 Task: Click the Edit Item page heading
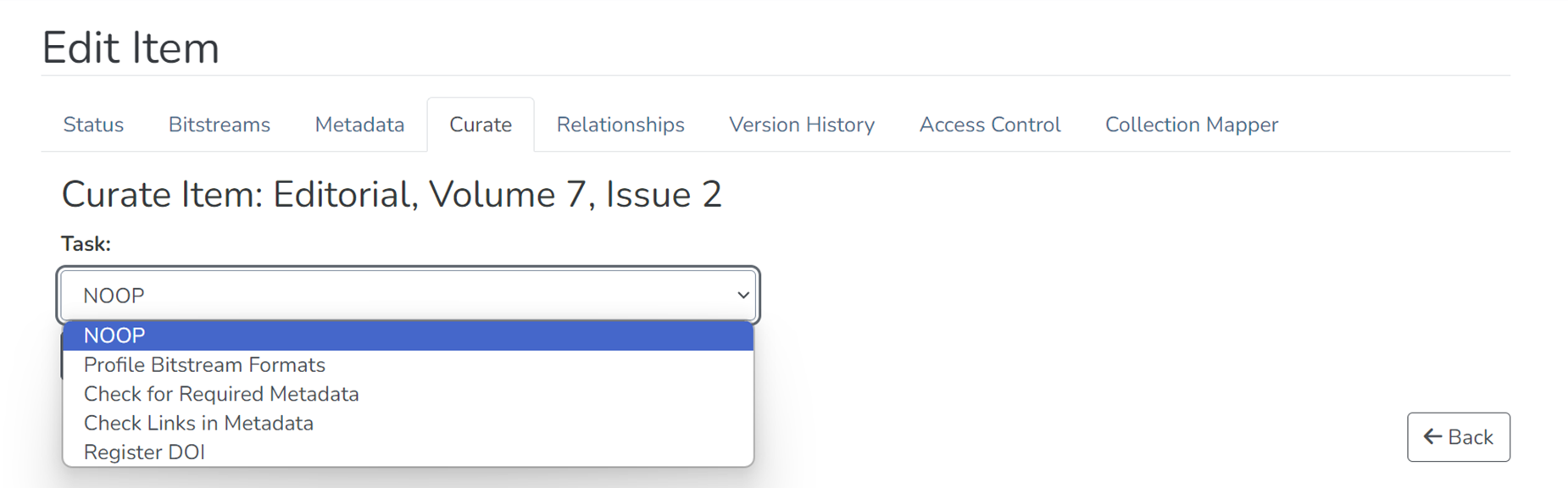tap(131, 47)
